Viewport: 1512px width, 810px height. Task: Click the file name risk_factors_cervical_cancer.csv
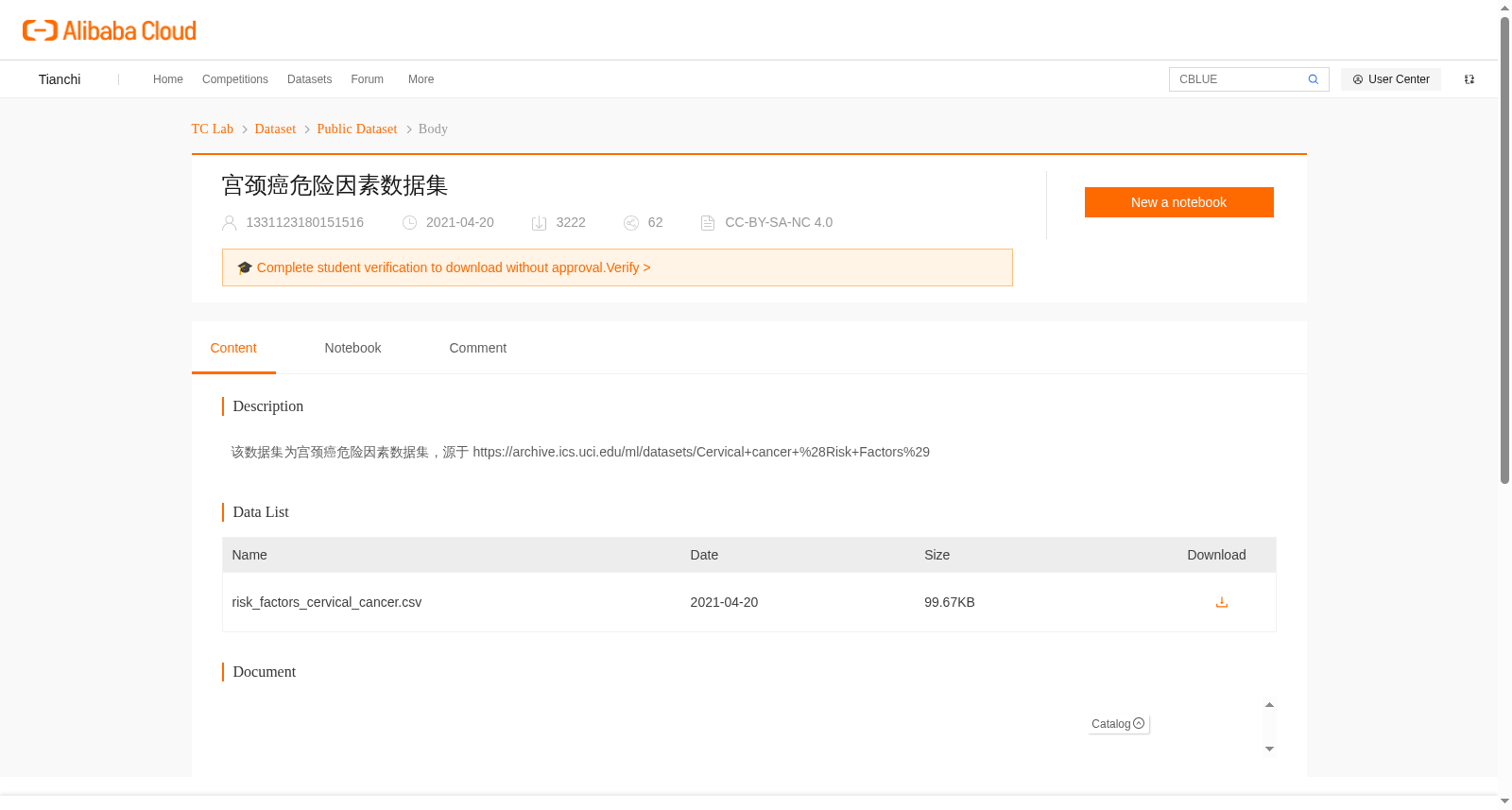pyautogui.click(x=327, y=602)
